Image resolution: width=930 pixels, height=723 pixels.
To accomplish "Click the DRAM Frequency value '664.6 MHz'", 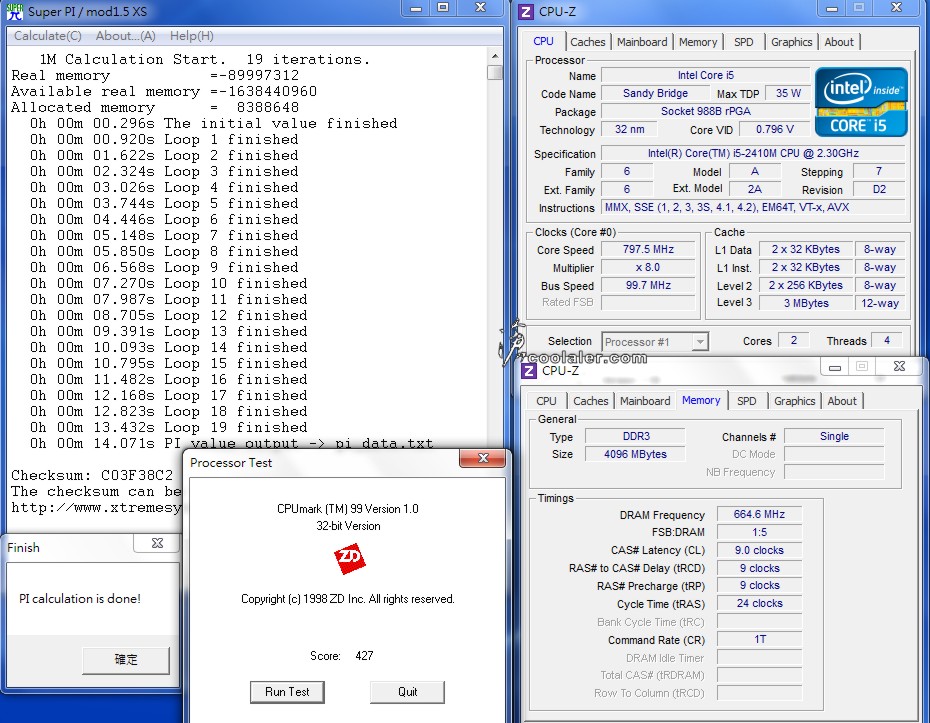I will pos(759,514).
